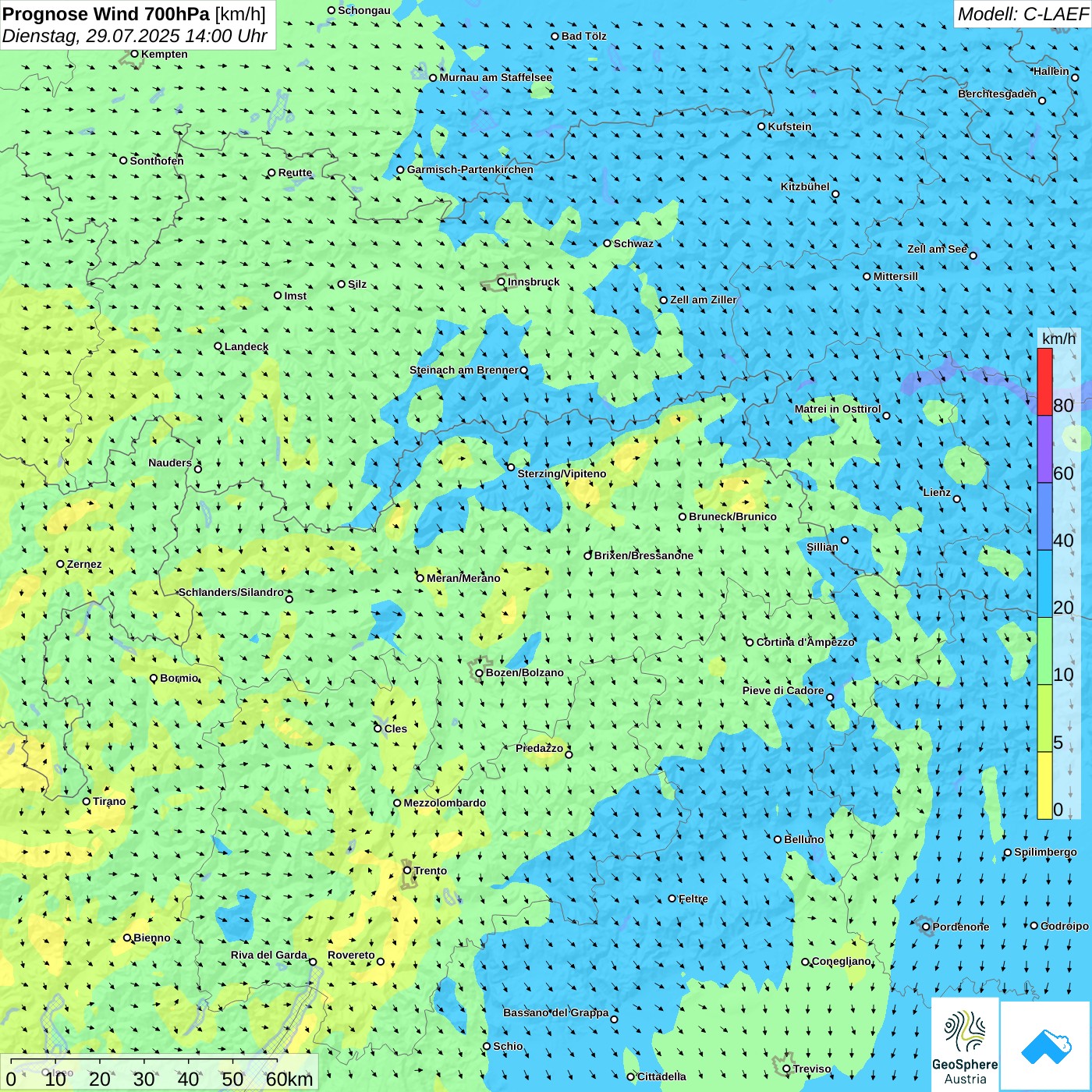Click the Kitzbühel label
The height and width of the screenshot is (1092, 1092).
[805, 186]
